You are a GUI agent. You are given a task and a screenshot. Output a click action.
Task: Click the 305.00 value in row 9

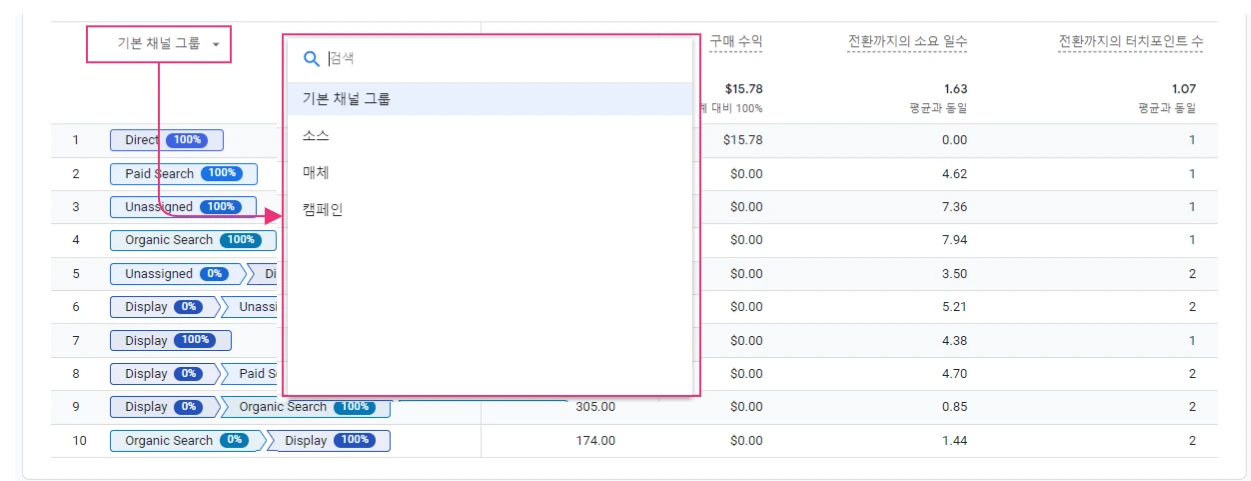tap(596, 407)
